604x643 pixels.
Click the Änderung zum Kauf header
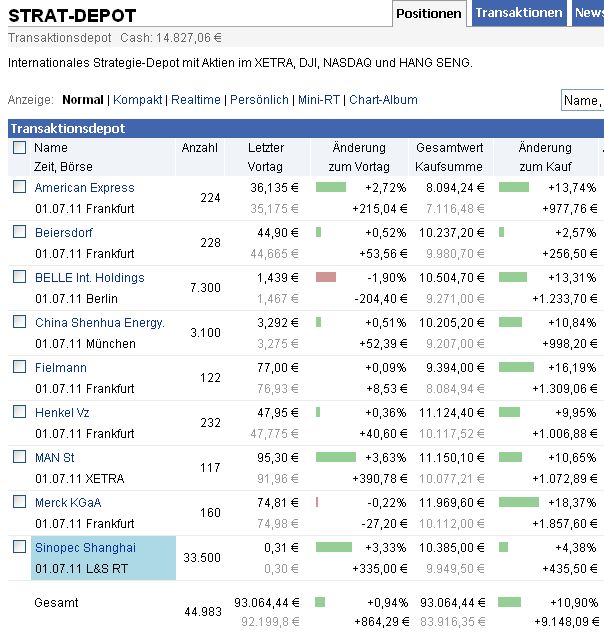click(545, 157)
